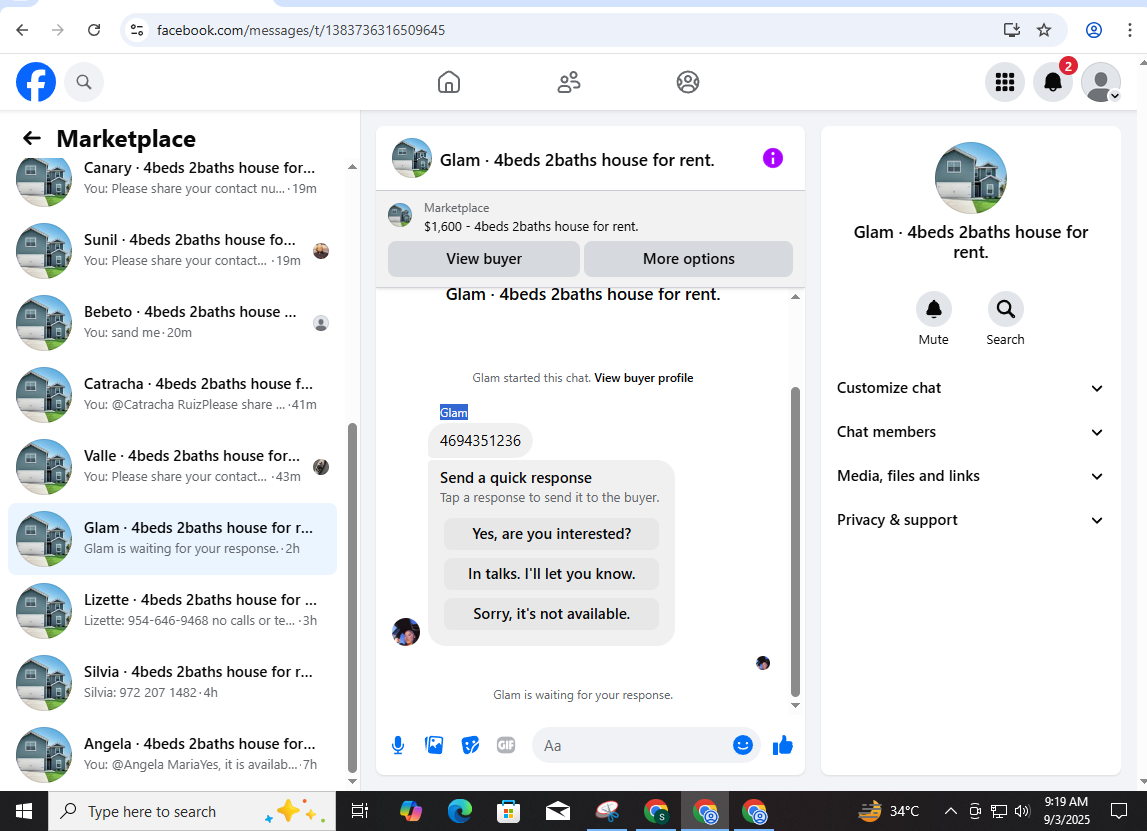Expand Media, files and links section
This screenshot has height=831, width=1147.
[x=970, y=475]
